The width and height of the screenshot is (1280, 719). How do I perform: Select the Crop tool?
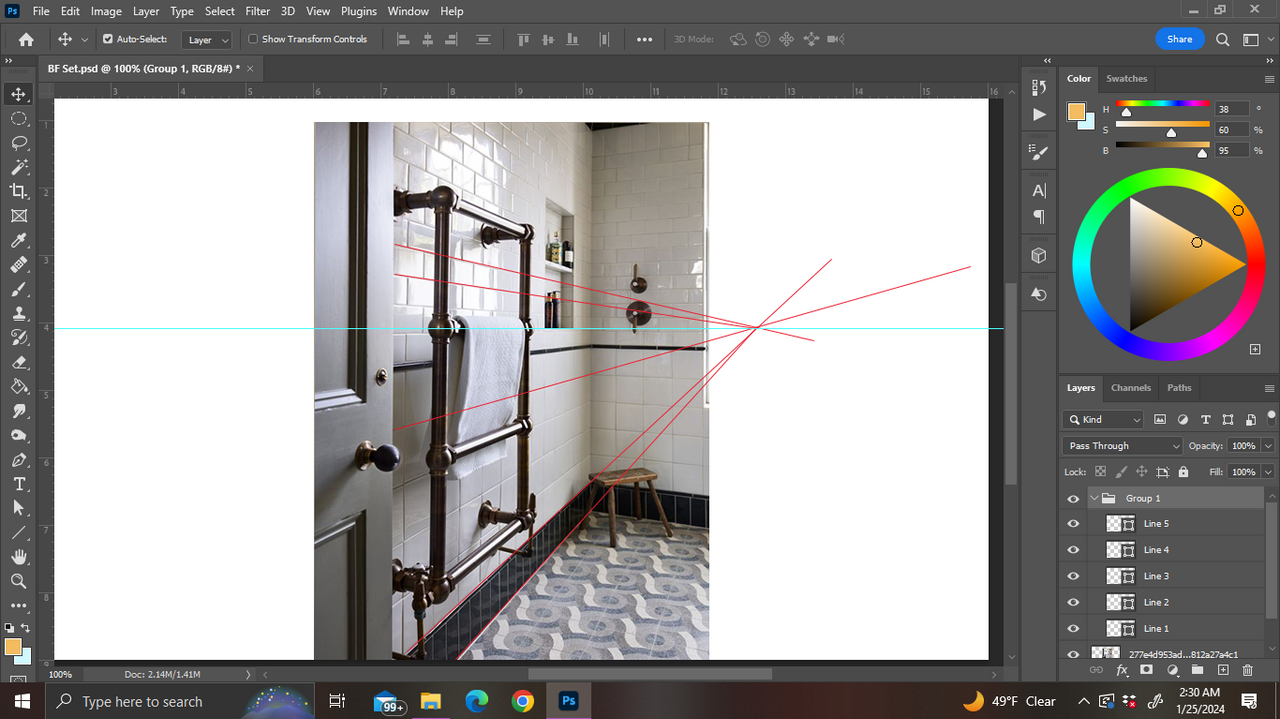coord(18,191)
